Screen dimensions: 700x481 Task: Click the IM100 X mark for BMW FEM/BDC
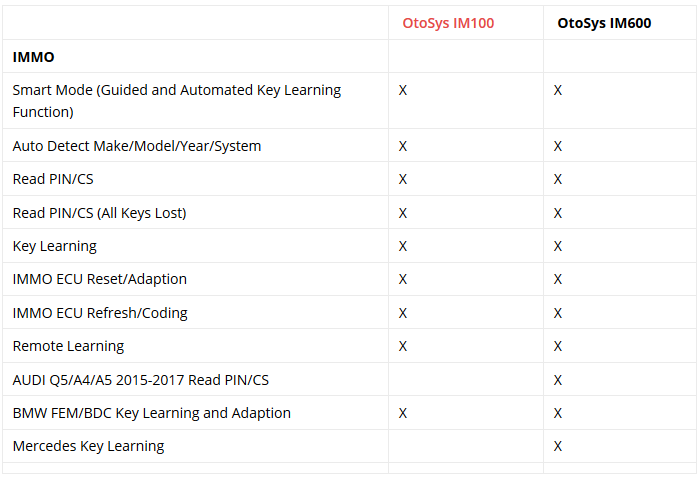click(403, 413)
